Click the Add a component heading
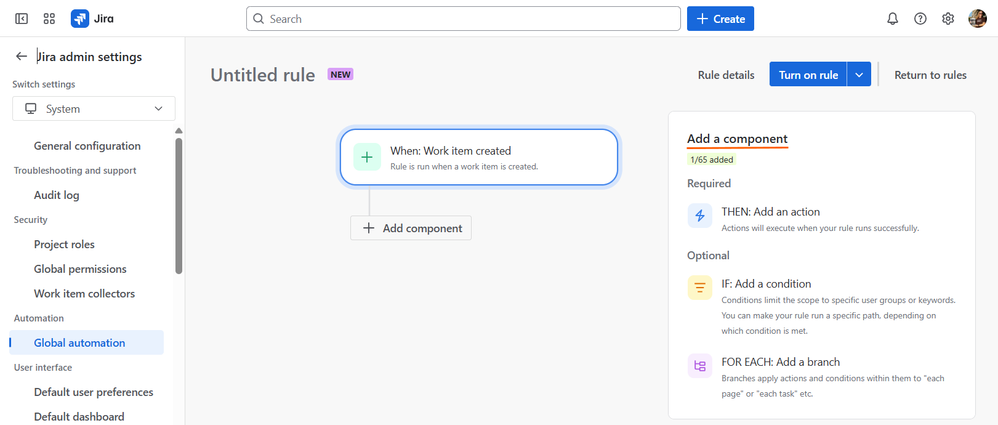Screen dimensions: 998x425 click(737, 139)
